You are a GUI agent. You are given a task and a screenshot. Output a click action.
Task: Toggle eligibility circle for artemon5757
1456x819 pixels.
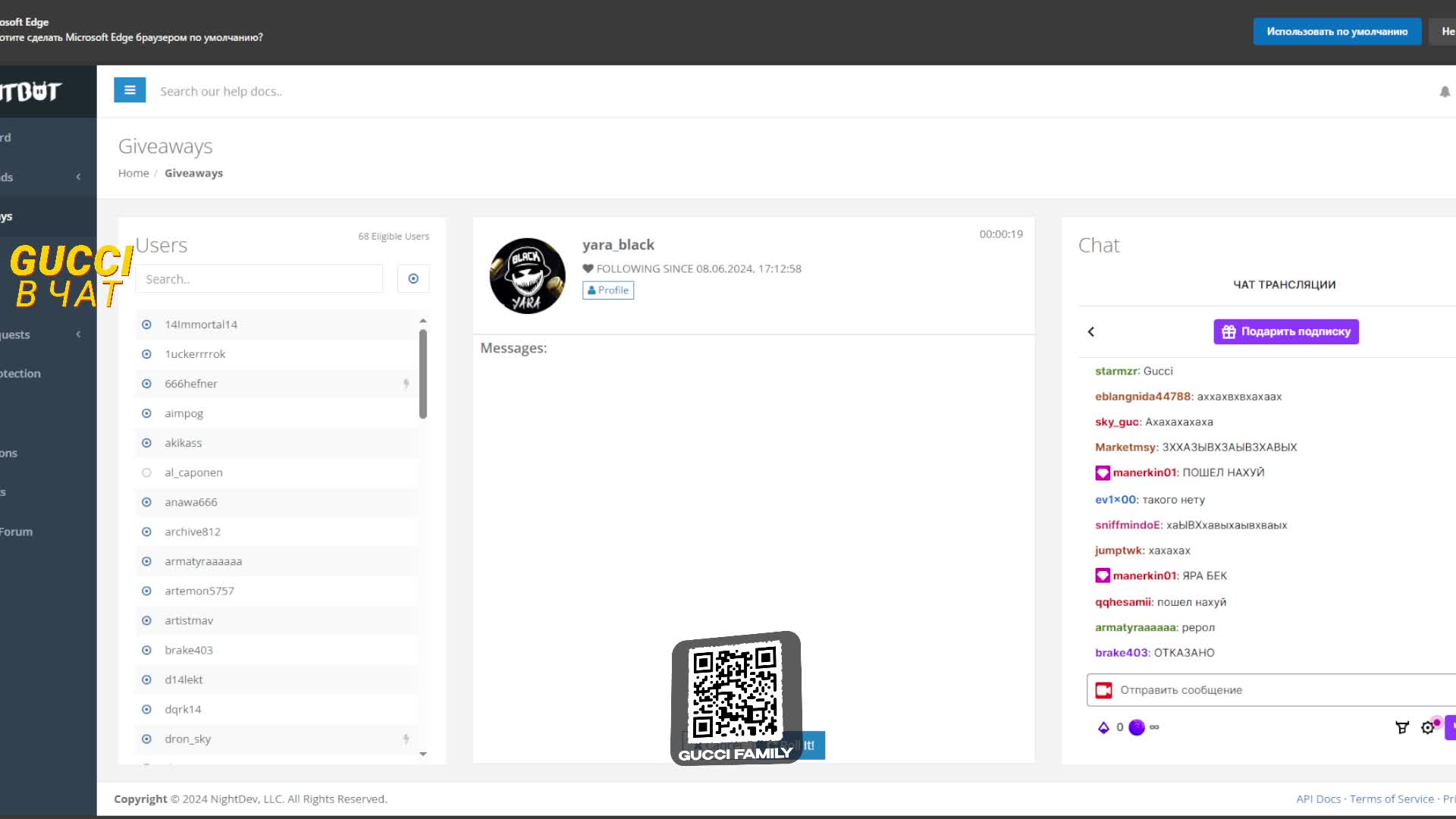(146, 591)
